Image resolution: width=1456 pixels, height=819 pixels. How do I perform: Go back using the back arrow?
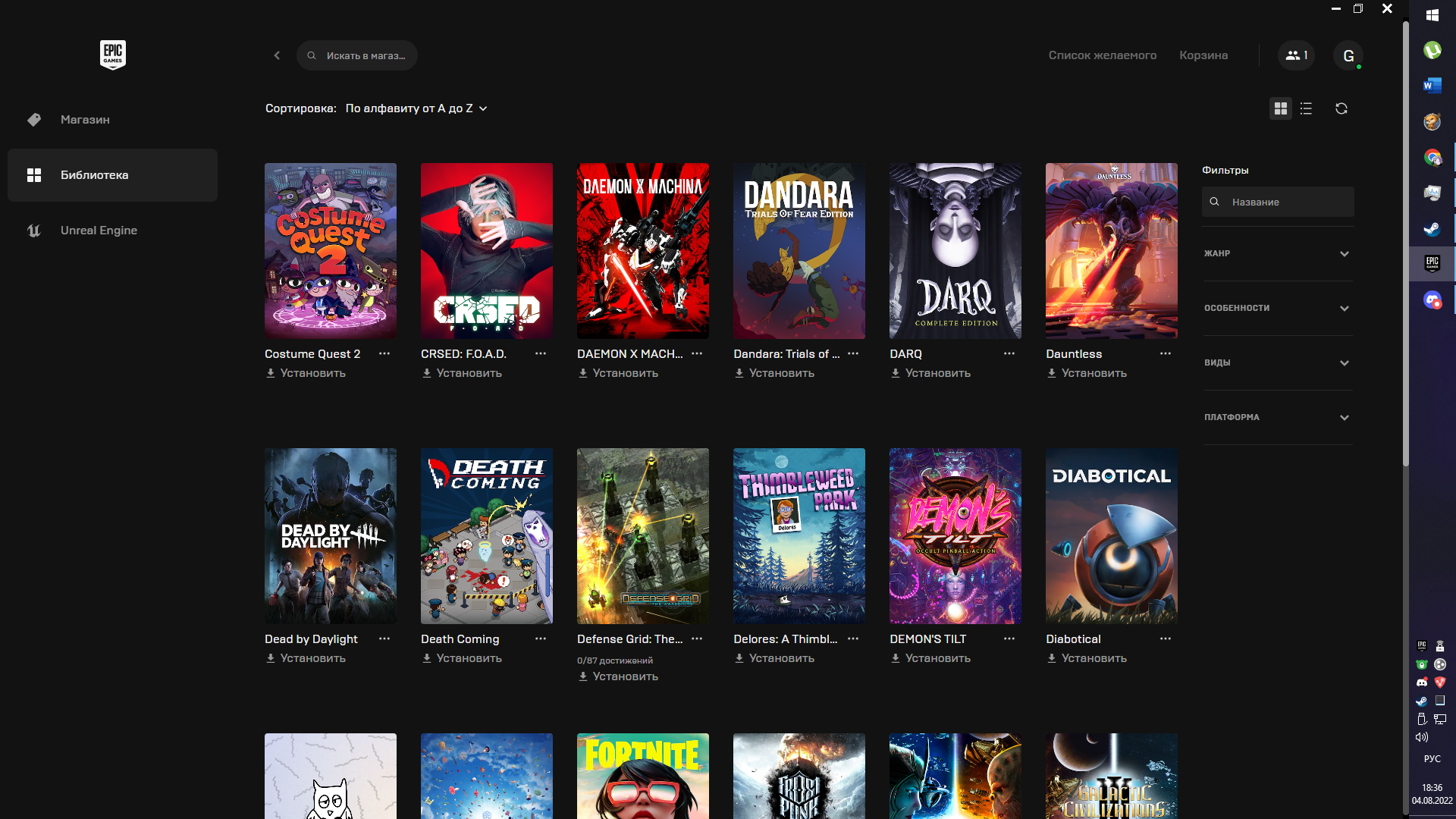coord(277,55)
